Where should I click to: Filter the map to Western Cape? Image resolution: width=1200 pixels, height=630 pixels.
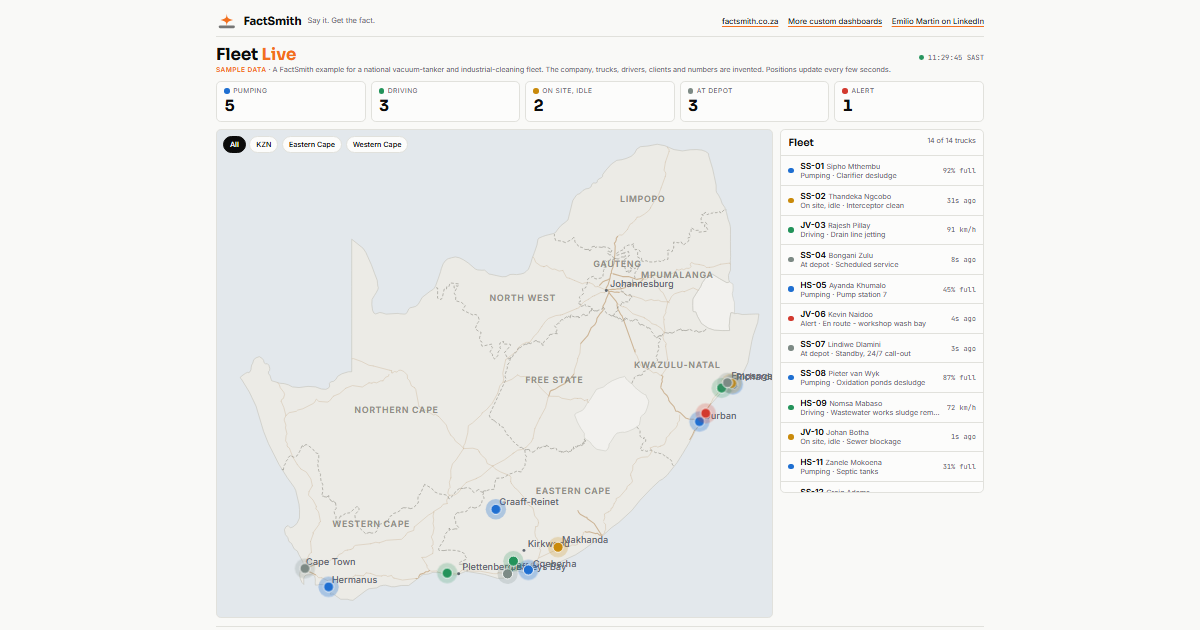click(377, 144)
